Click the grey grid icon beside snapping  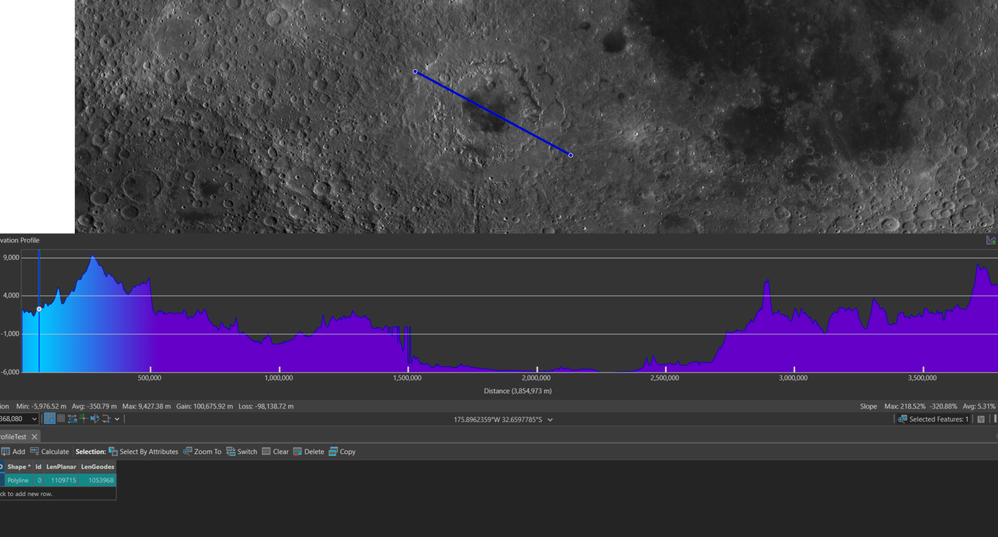(x=61, y=419)
